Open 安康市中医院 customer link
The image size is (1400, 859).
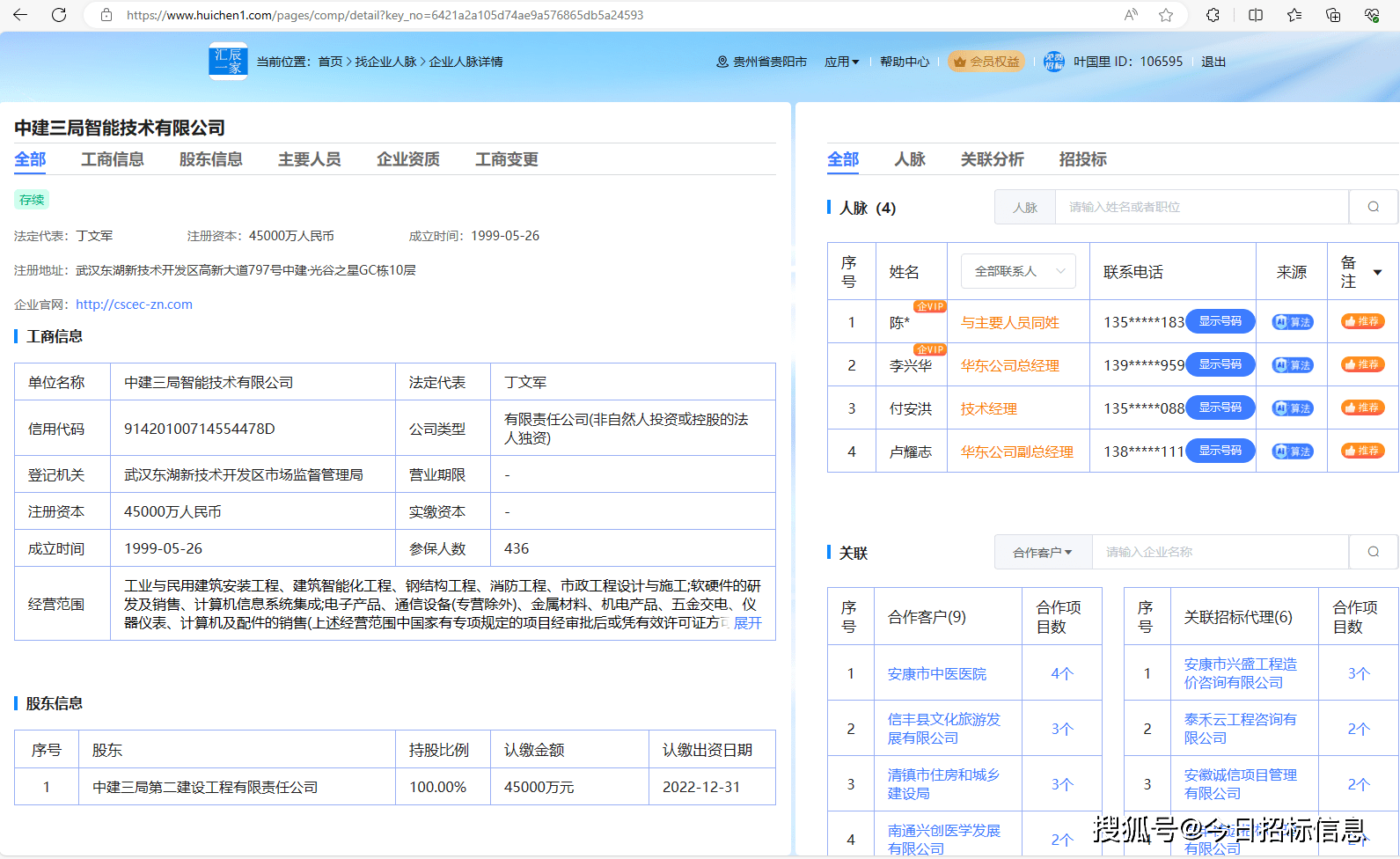937,674
